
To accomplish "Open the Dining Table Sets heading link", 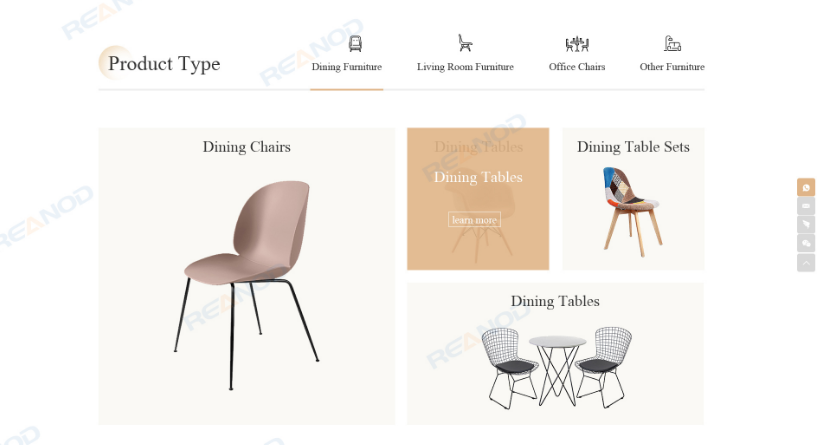I will click(x=633, y=147).
